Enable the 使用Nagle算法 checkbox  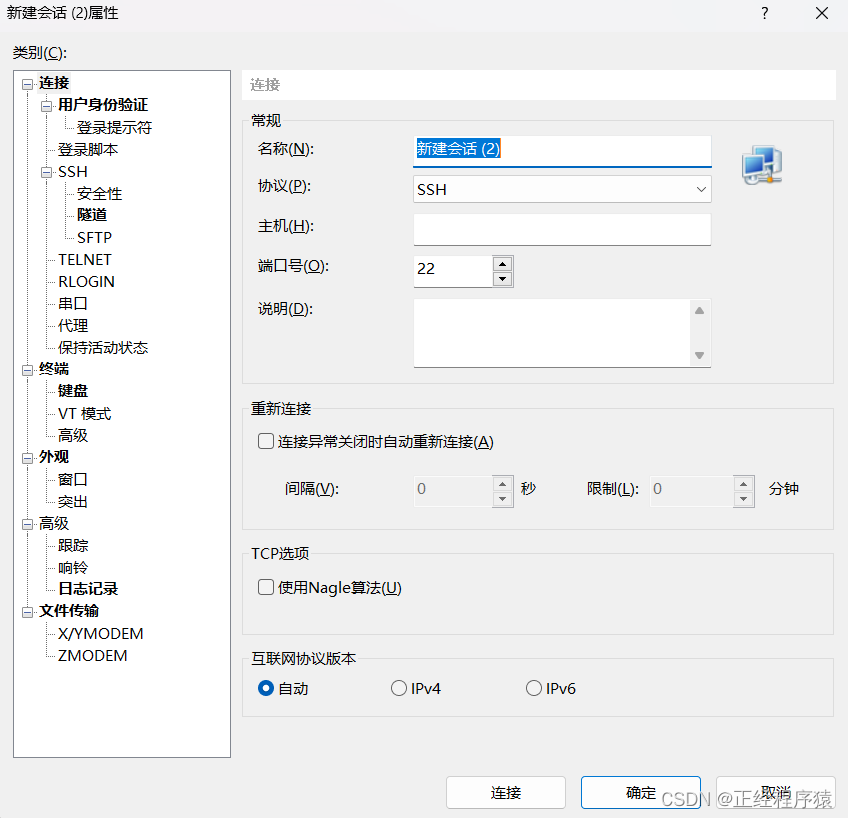pos(266,587)
